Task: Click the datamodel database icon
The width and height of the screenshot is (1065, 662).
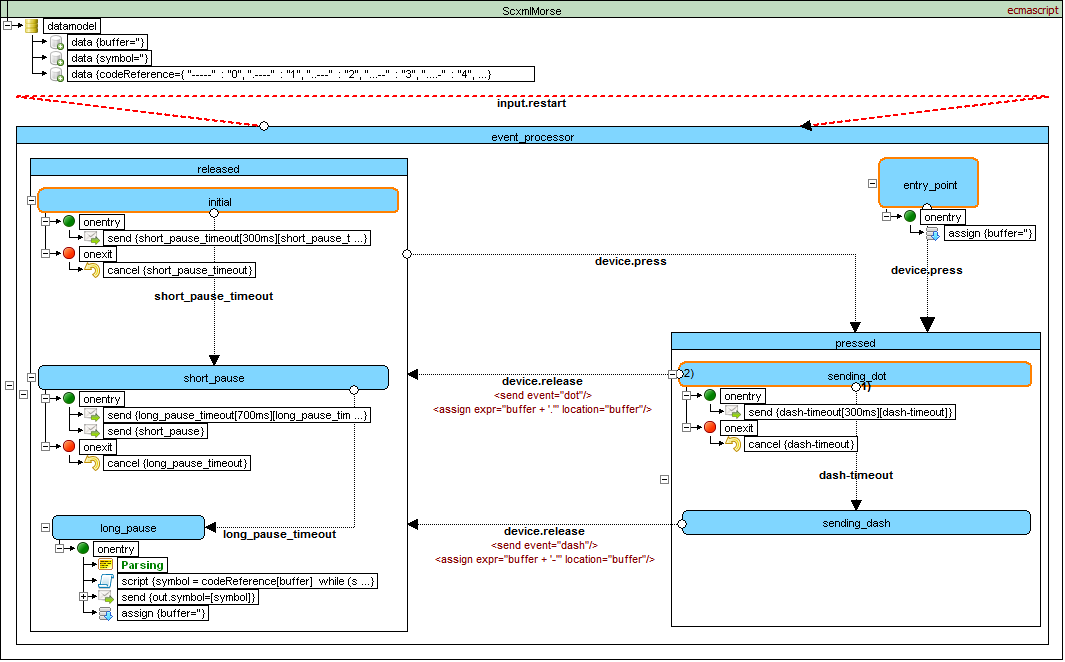Action: tap(31, 26)
